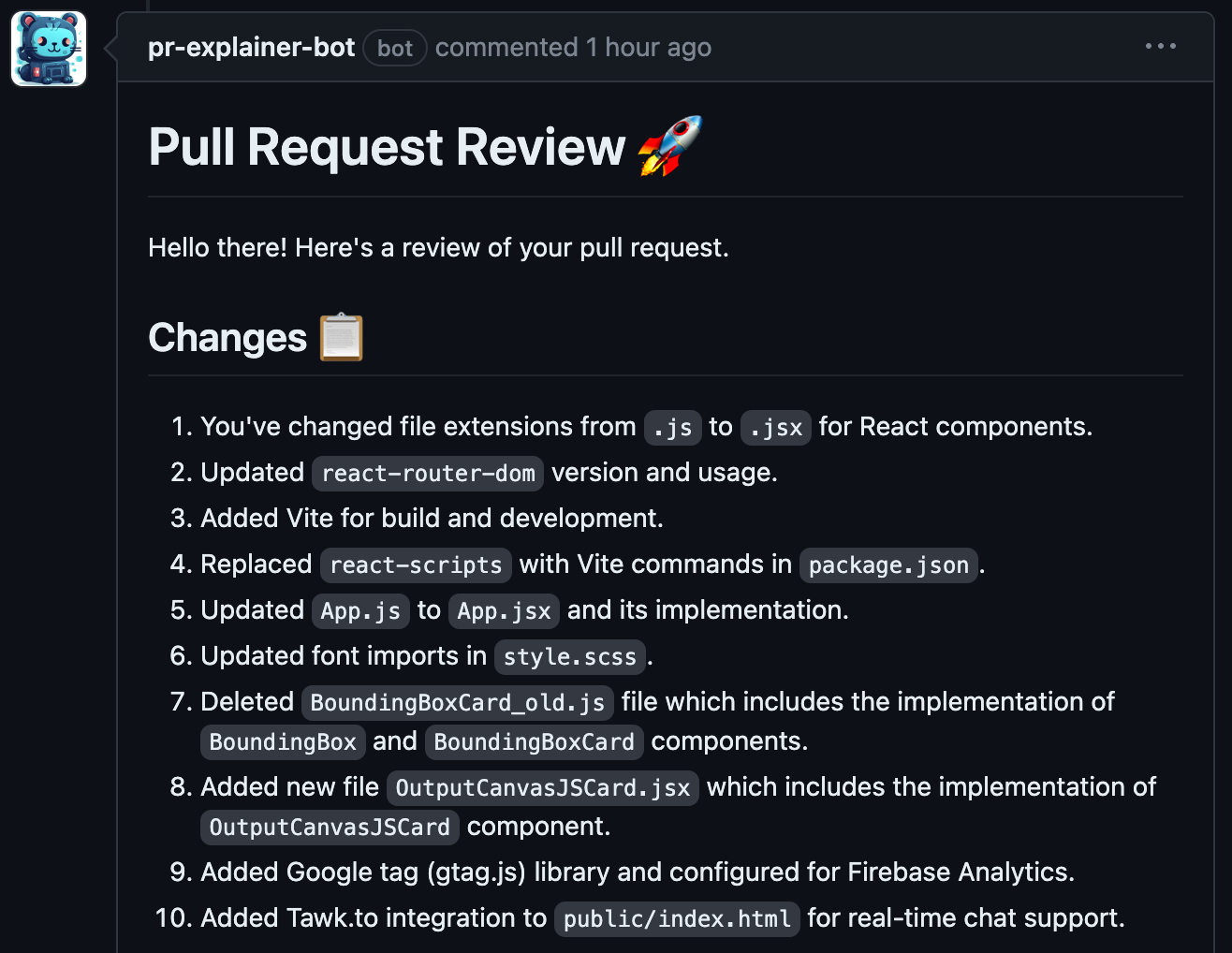
Task: Click the react-router-dom code snippet
Action: pos(428,473)
